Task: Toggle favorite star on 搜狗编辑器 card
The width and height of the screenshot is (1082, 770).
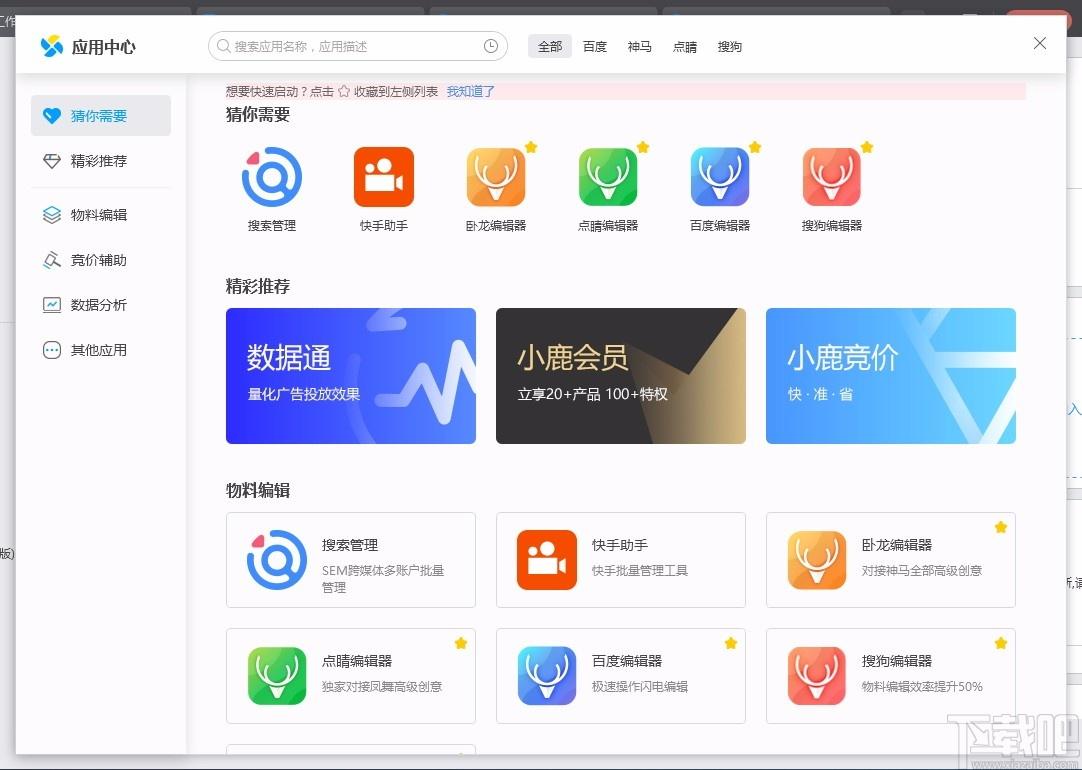Action: pos(1000,643)
